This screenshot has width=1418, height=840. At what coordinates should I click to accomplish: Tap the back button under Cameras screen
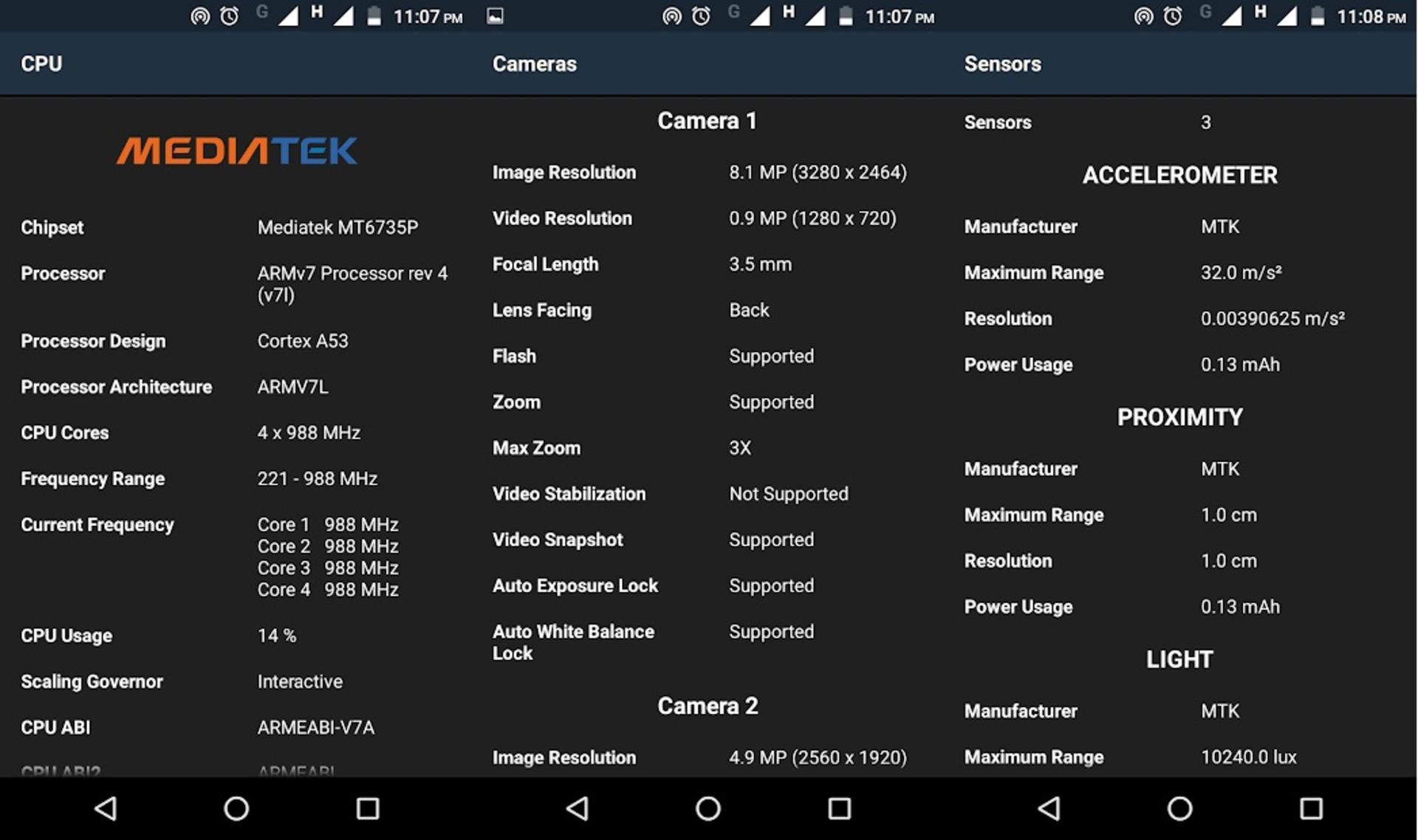pyautogui.click(x=578, y=808)
